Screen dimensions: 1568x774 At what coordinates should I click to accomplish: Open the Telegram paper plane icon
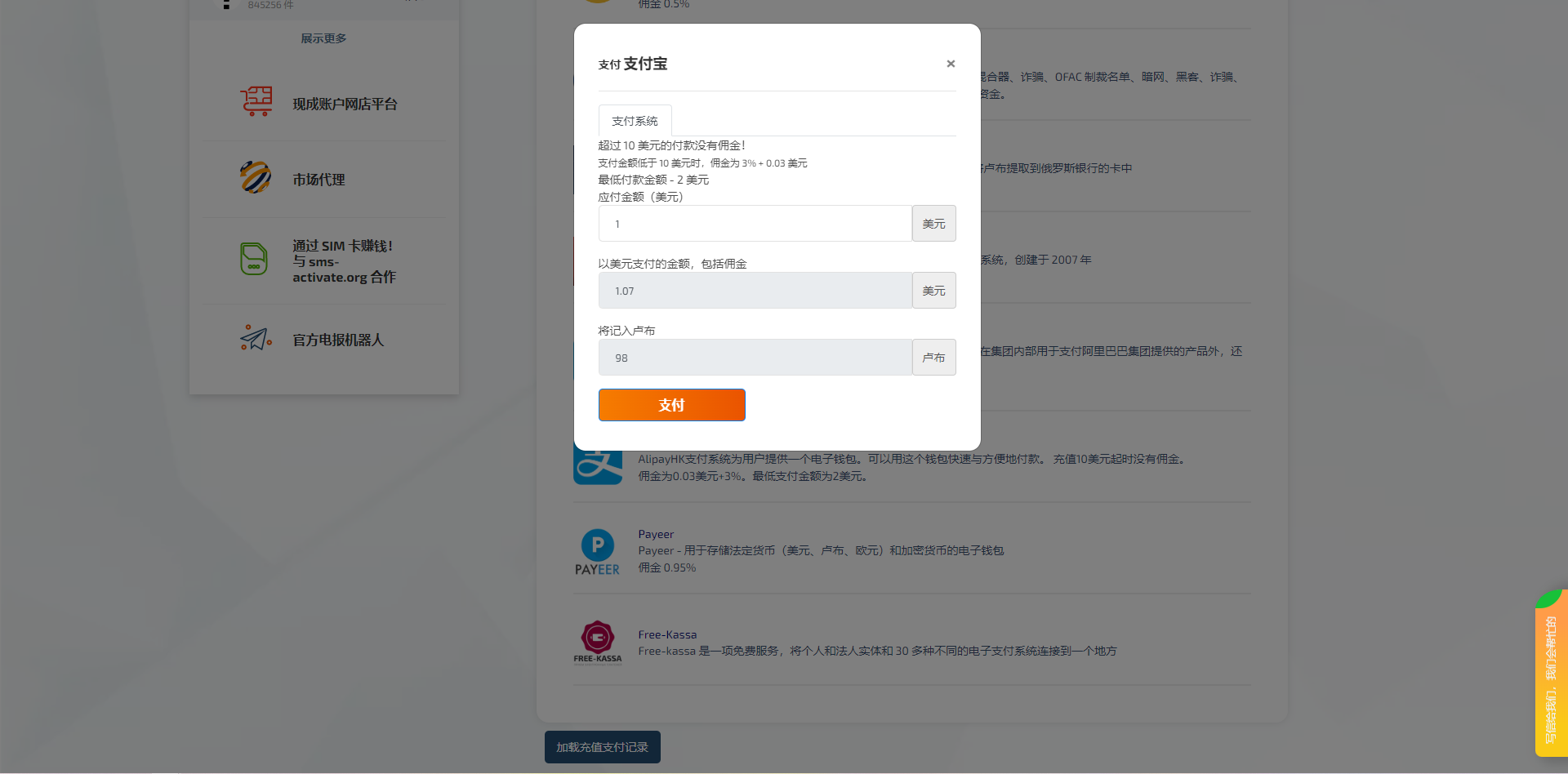pyautogui.click(x=256, y=338)
